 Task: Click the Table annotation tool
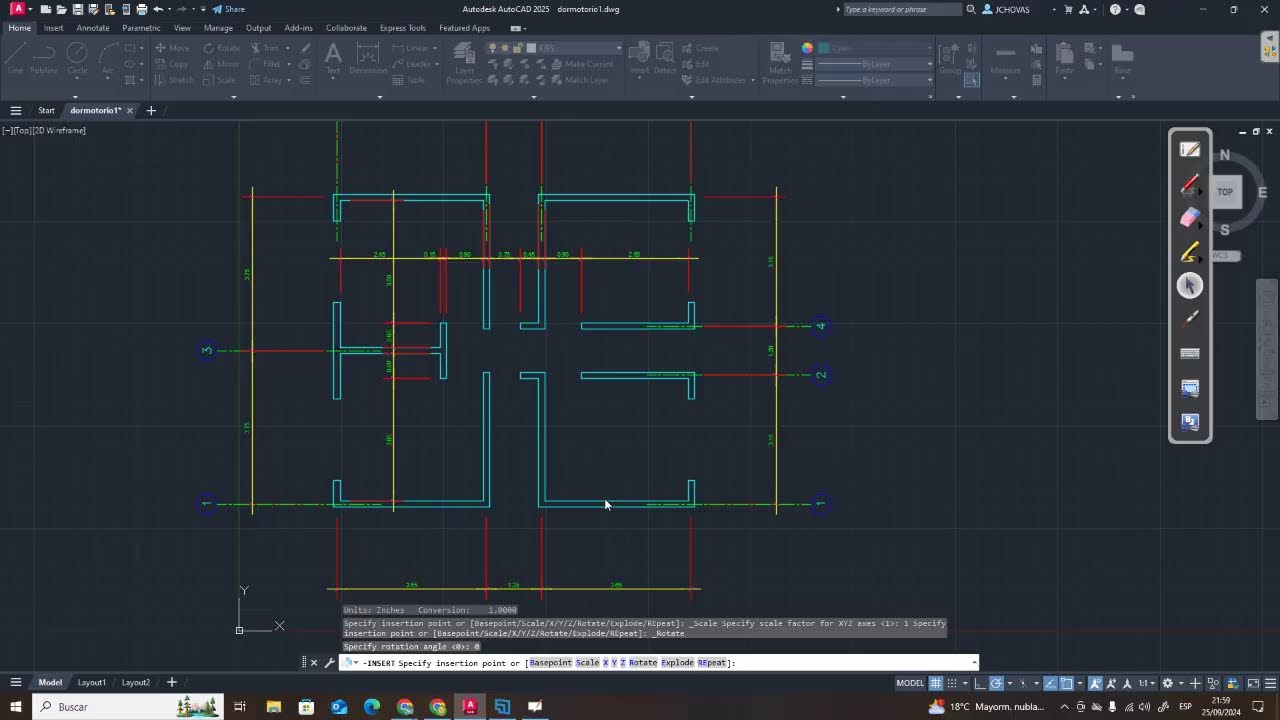pos(408,80)
